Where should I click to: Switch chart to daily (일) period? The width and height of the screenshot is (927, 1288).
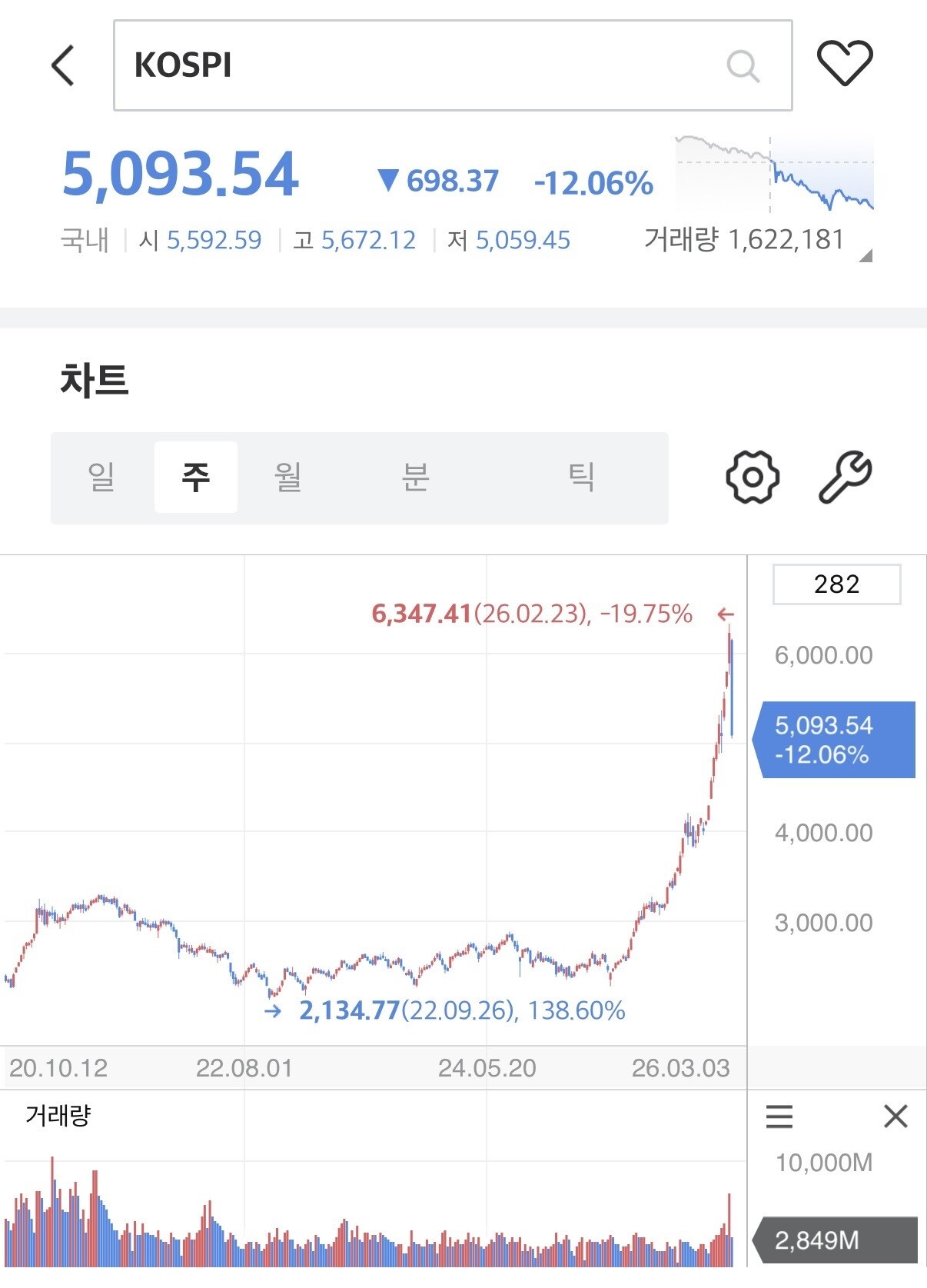(101, 478)
